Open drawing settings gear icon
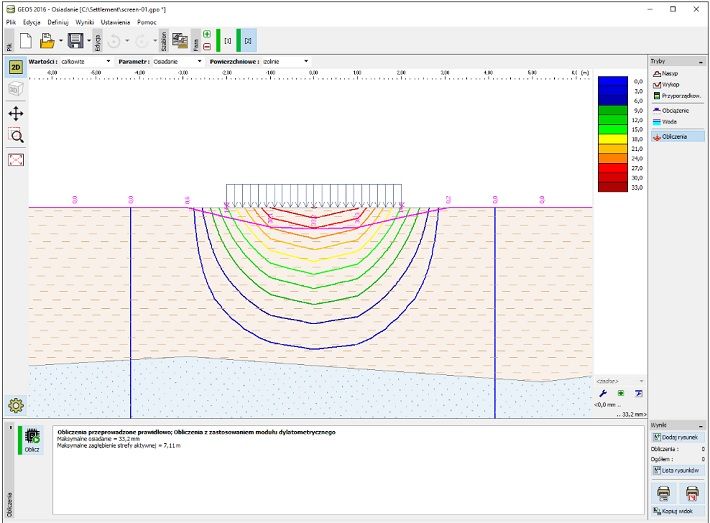Viewport: 710px width, 523px height. [x=16, y=405]
